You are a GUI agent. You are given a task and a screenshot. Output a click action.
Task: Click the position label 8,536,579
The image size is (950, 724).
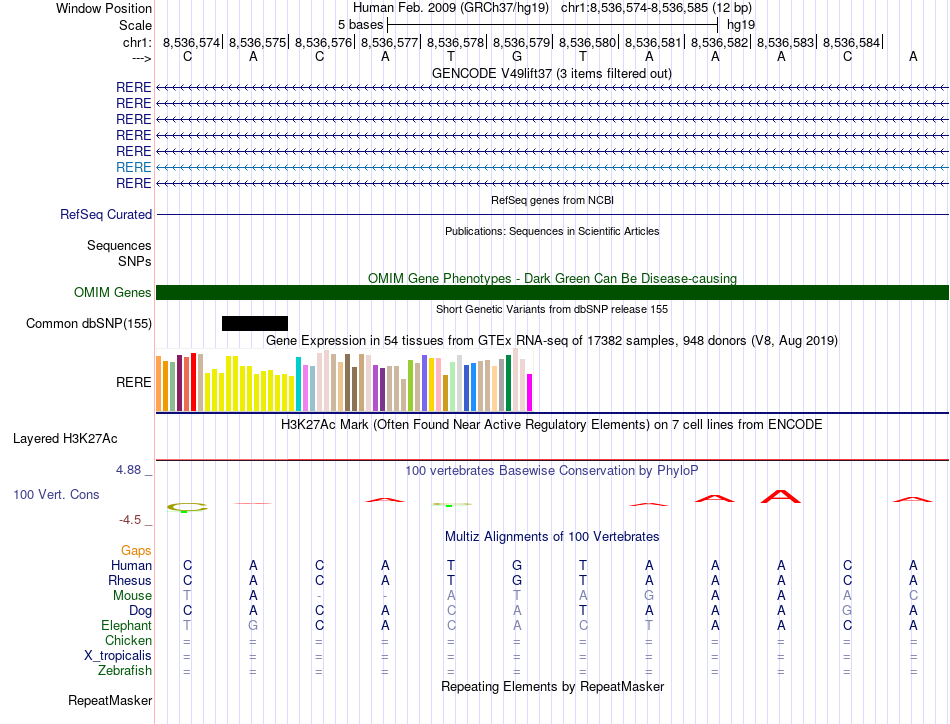[x=521, y=42]
